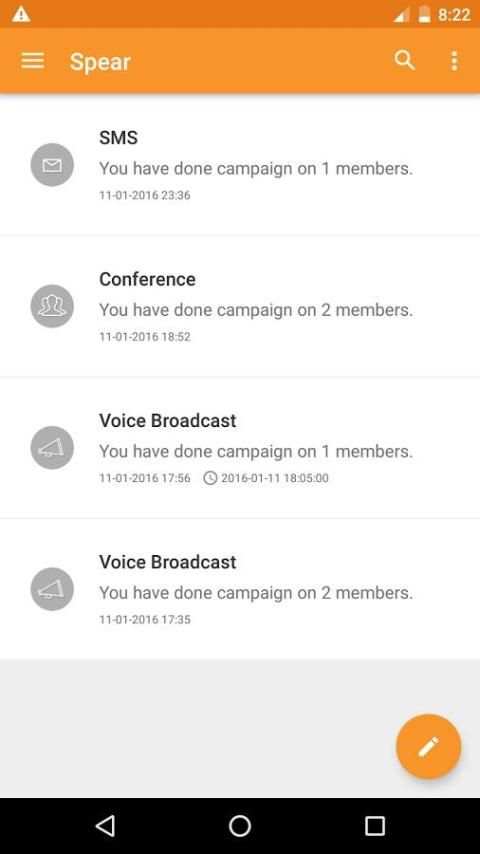Tap the warning triangle in status bar
Image resolution: width=480 pixels, height=854 pixels.
(x=21, y=14)
